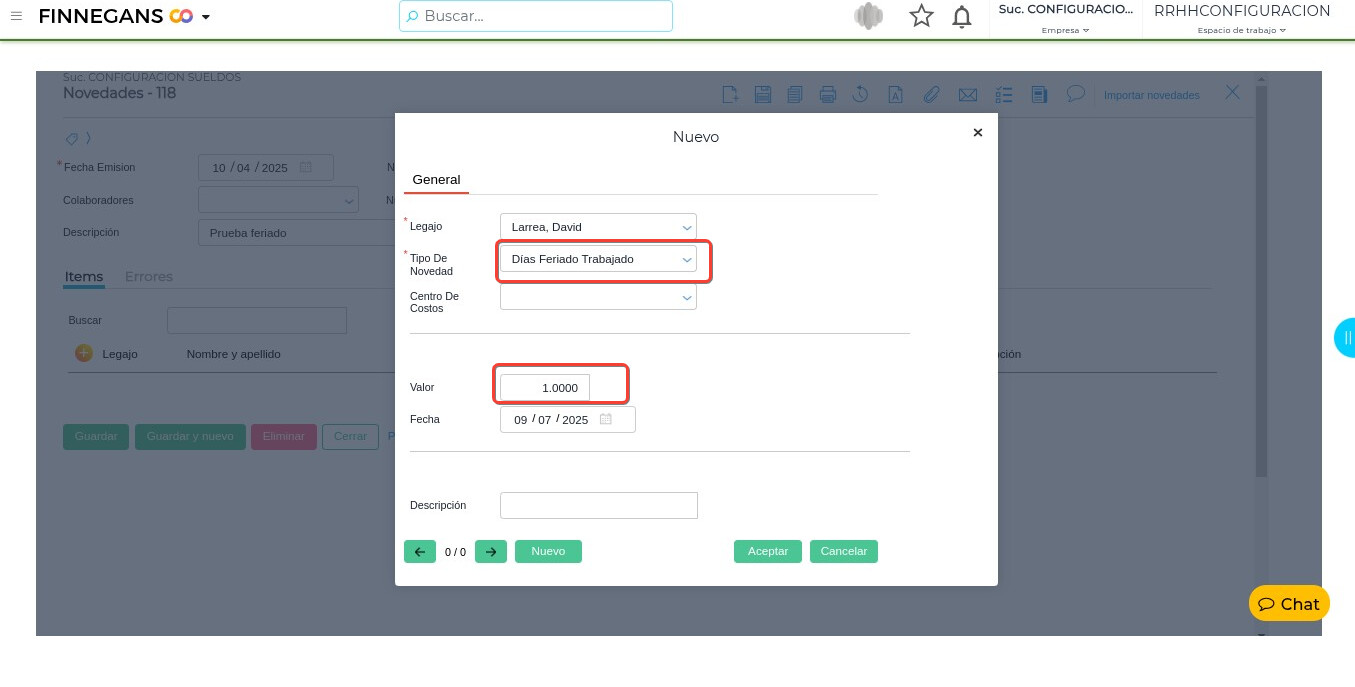Click the Novedades panel vertical scrollbar
The height and width of the screenshot is (687, 1355).
(x=1261, y=280)
